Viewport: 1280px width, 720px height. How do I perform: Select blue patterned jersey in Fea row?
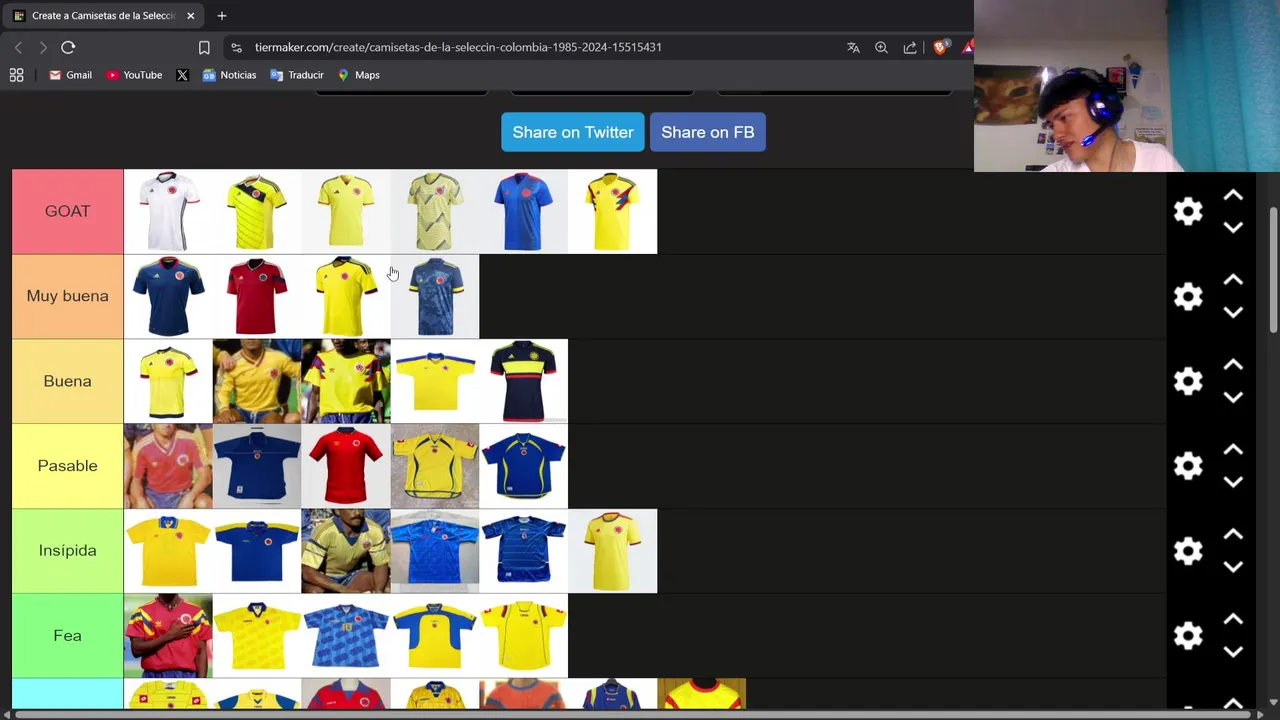(346, 636)
